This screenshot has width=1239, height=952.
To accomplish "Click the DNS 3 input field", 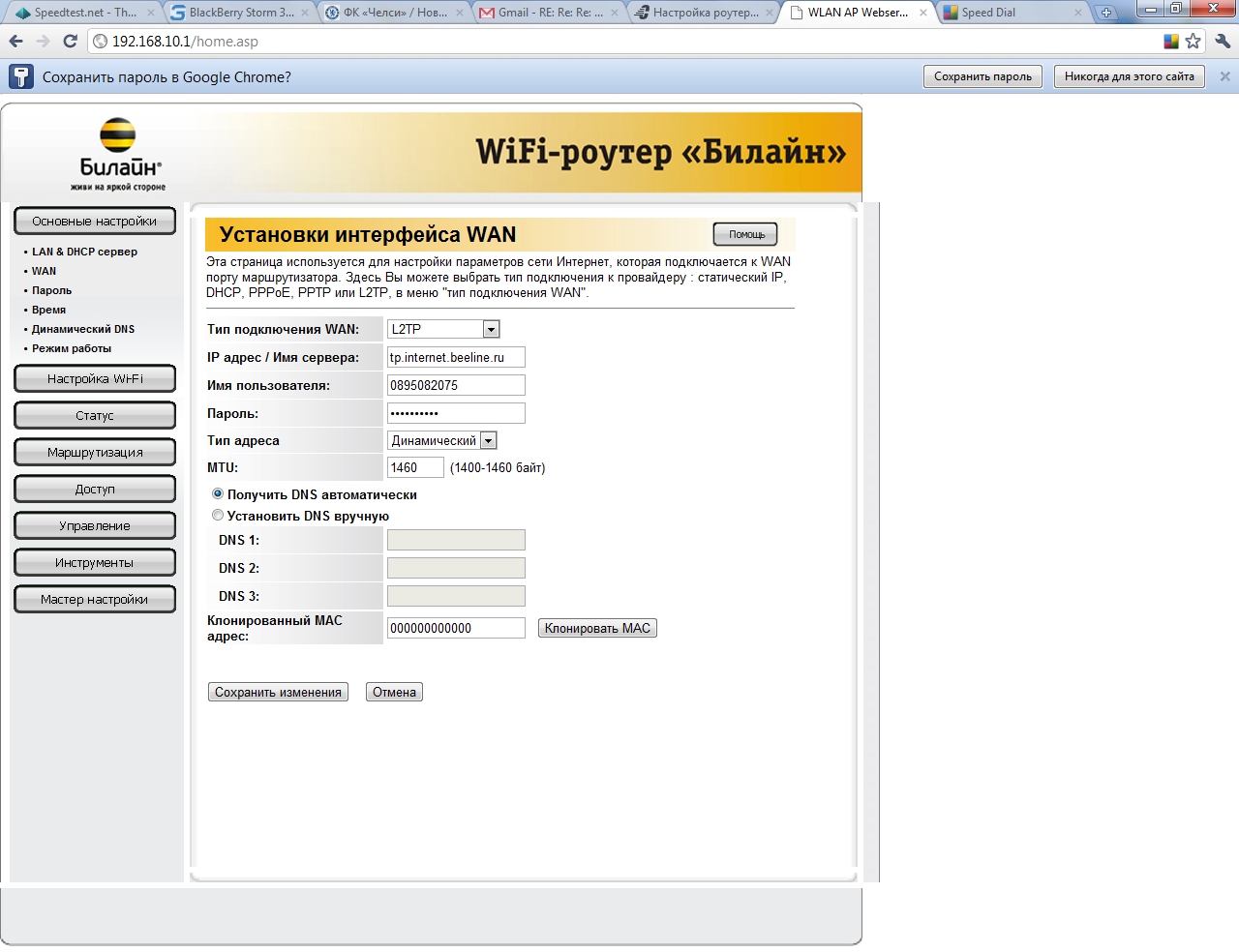I will [456, 596].
